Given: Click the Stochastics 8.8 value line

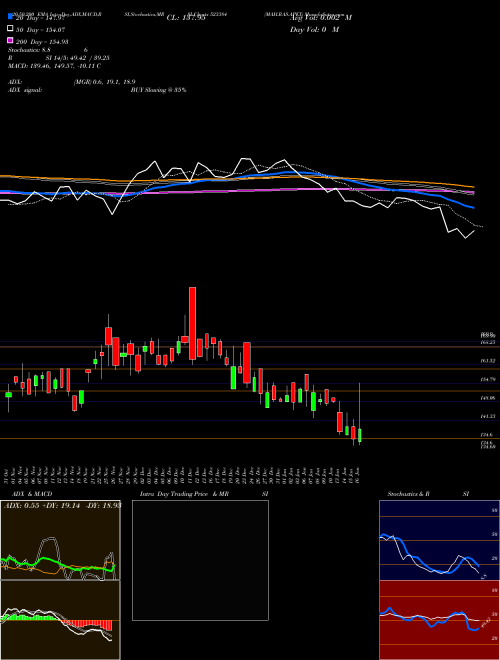Looking at the screenshot, I should 48,50.
